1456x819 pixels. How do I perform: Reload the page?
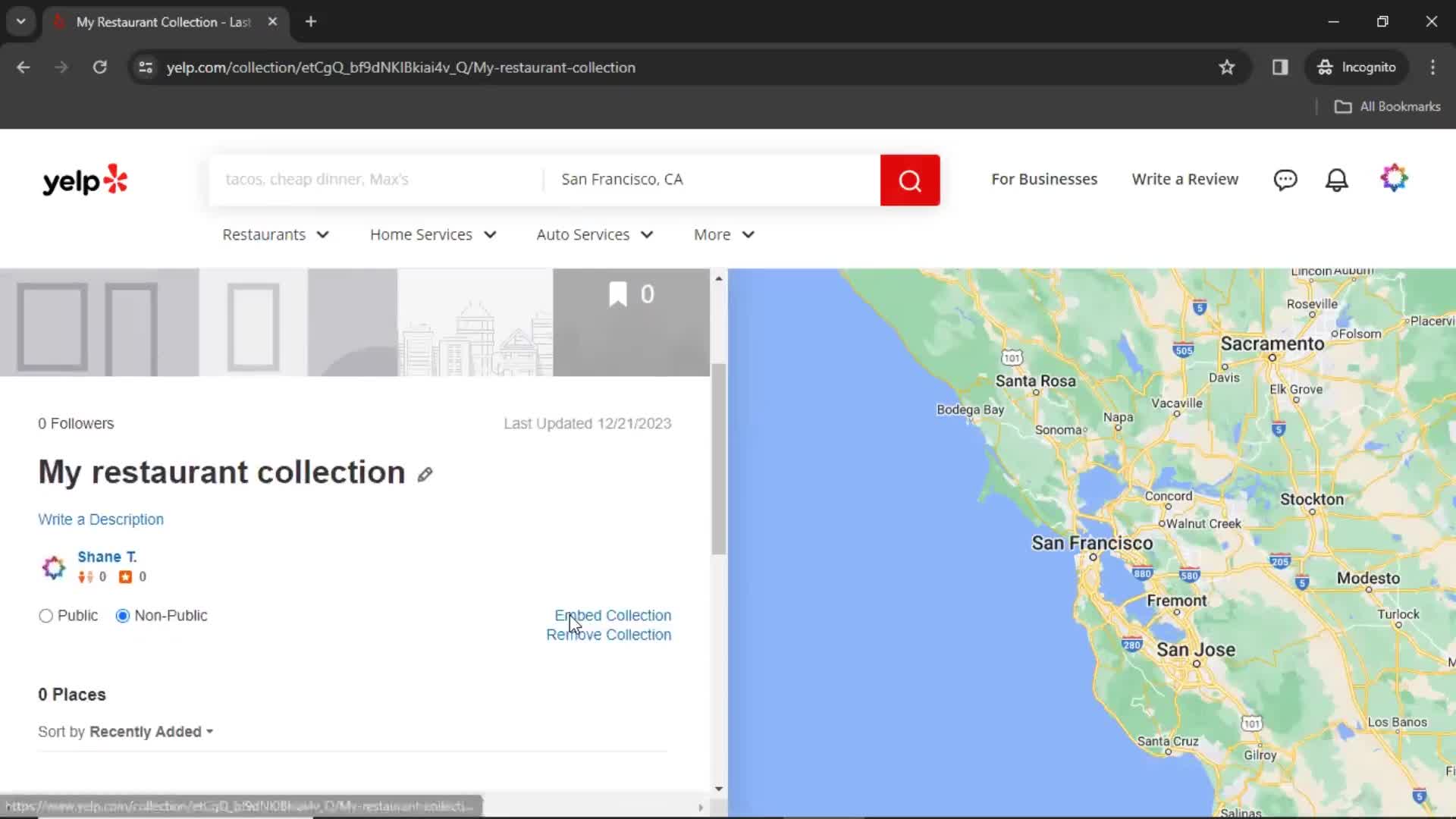pos(100,67)
